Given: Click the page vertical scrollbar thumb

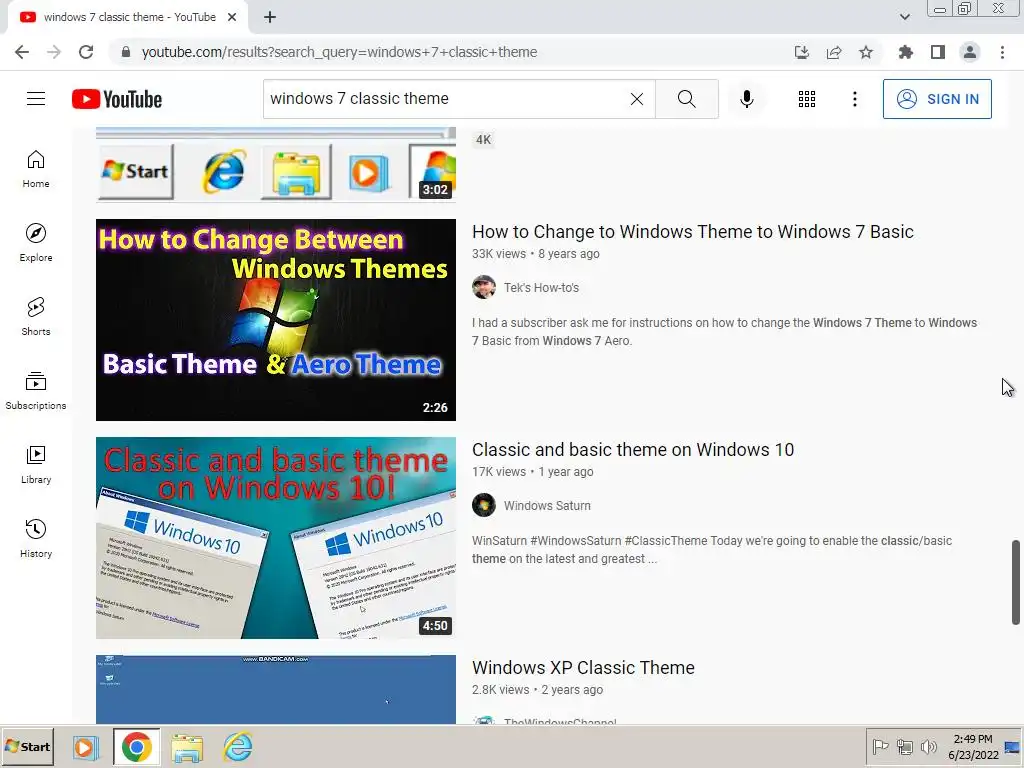Looking at the screenshot, I should point(1016,582).
